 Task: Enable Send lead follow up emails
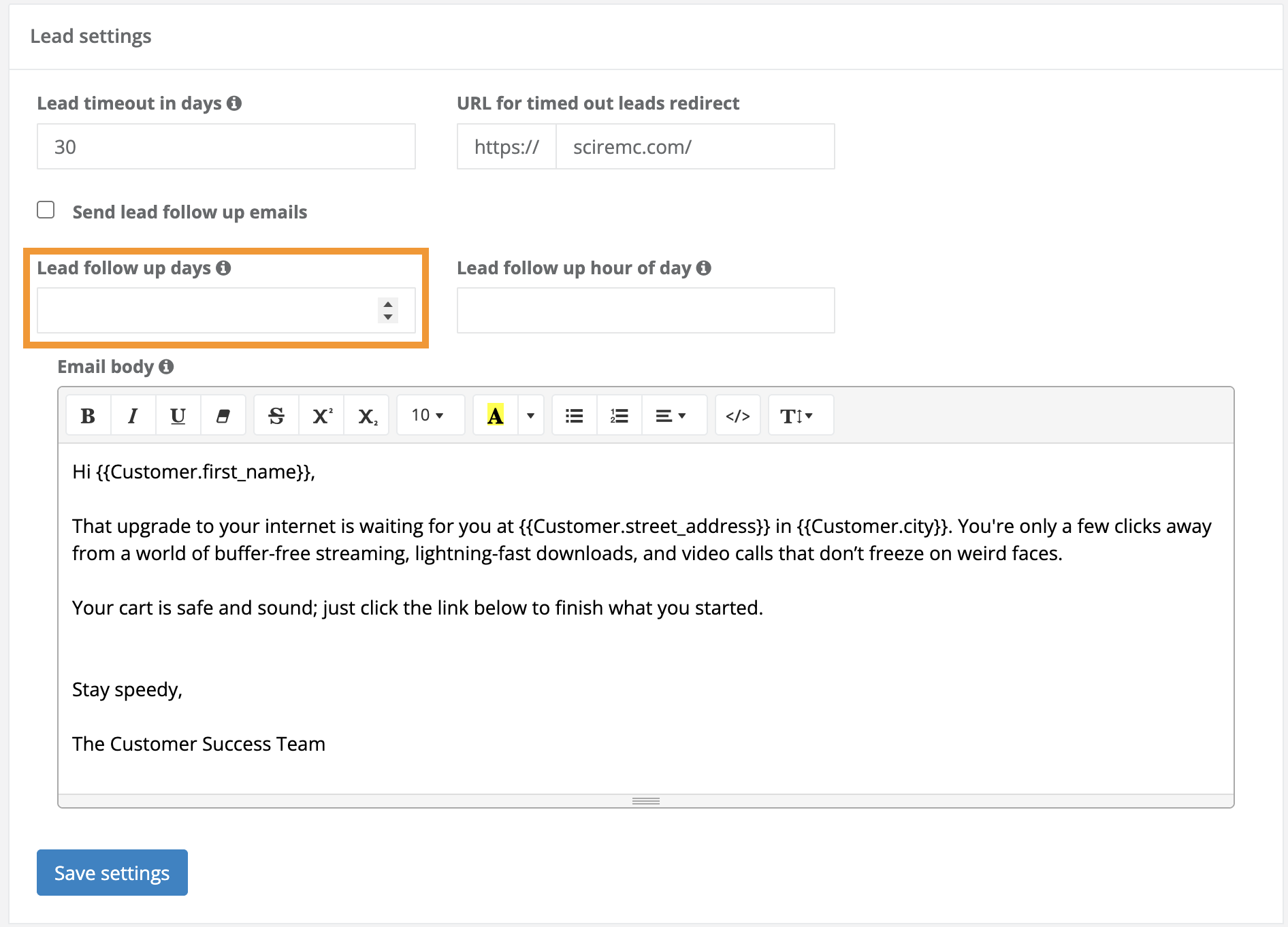point(46,210)
